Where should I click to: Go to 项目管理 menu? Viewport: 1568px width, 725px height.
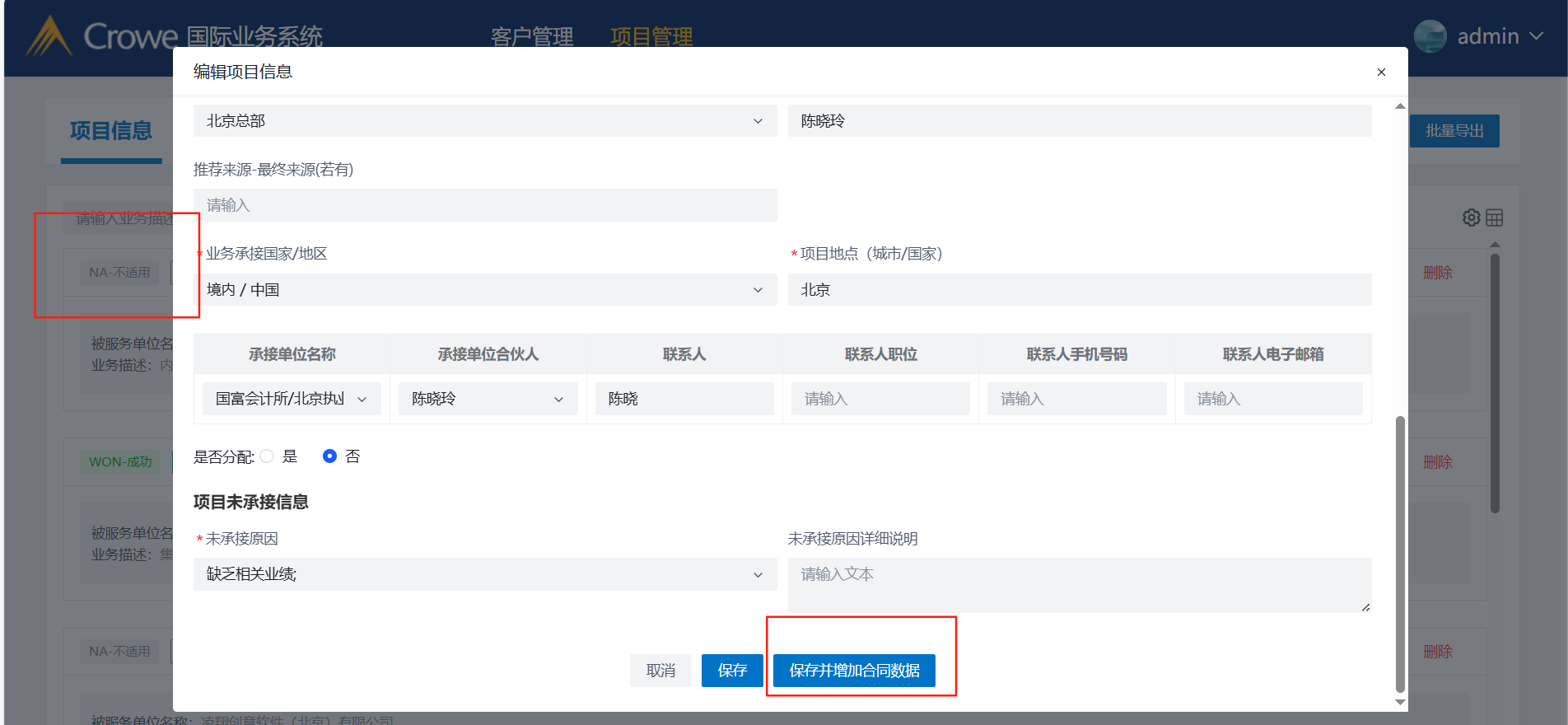(x=651, y=37)
